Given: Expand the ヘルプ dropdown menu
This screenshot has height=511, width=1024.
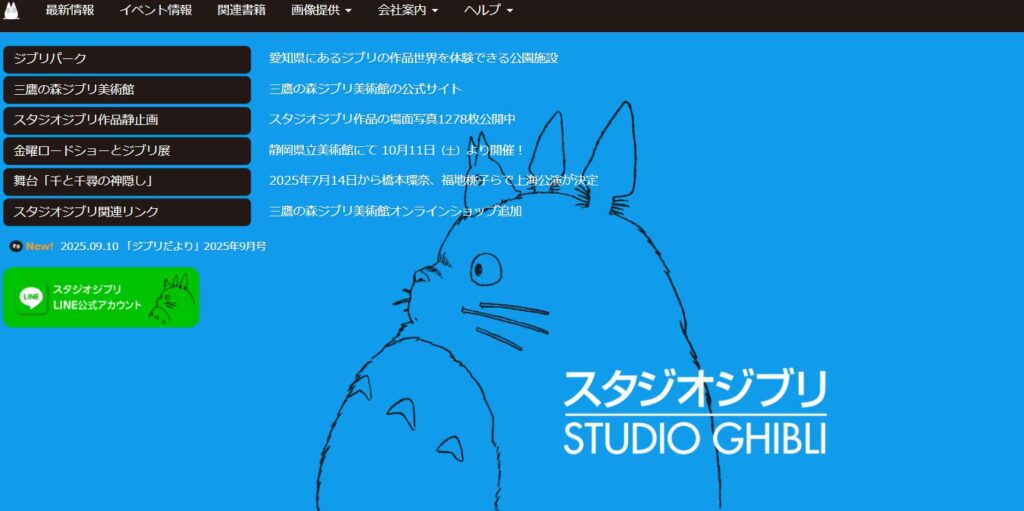Looking at the screenshot, I should click(x=488, y=10).
